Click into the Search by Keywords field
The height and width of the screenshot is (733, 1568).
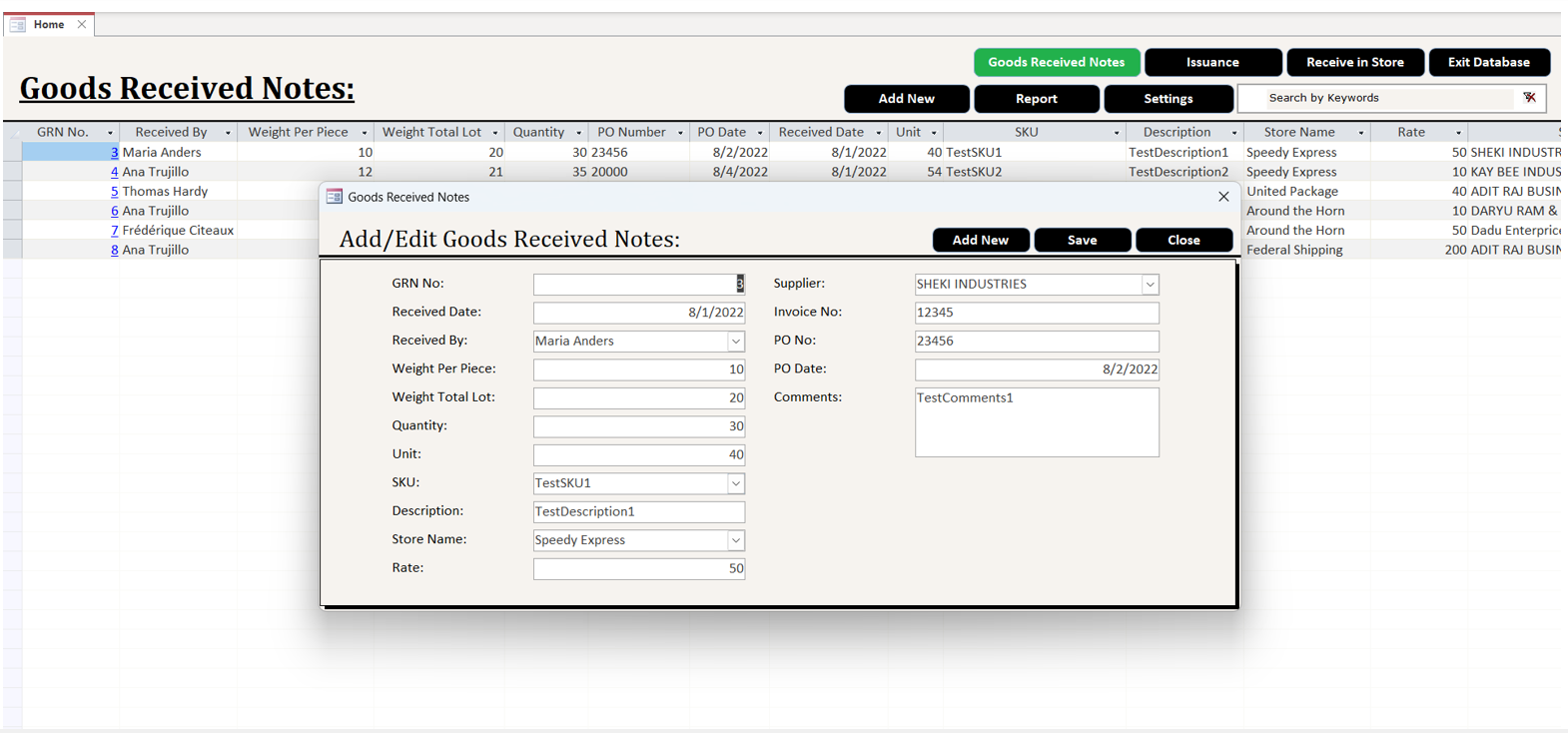(1388, 98)
